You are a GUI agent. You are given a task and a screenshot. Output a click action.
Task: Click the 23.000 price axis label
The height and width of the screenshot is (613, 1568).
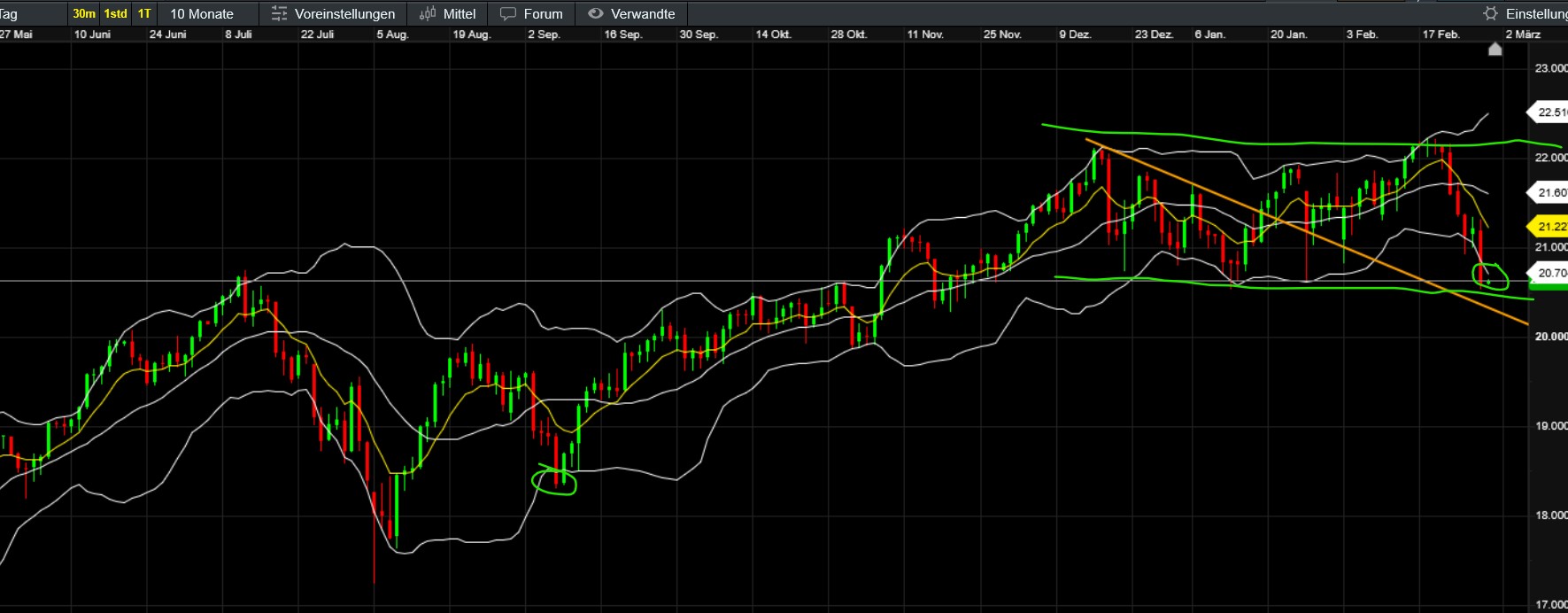1551,68
